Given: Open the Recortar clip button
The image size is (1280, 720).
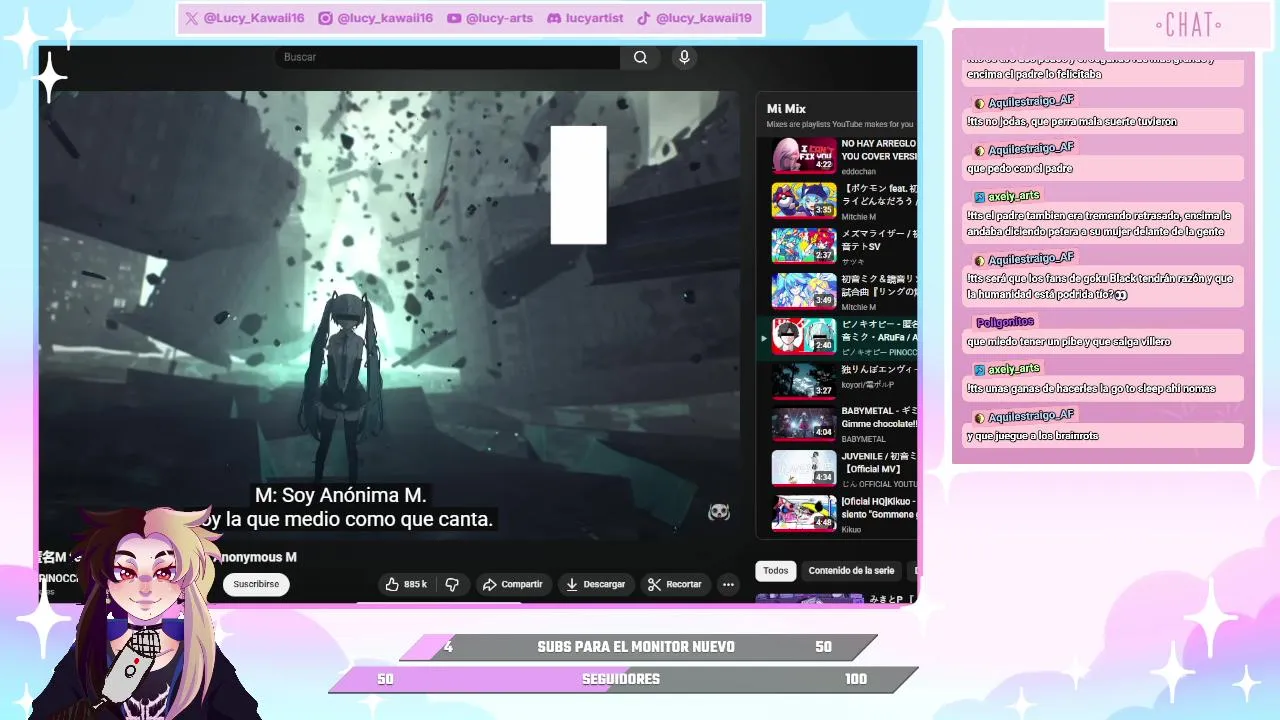Looking at the screenshot, I should tap(674, 584).
